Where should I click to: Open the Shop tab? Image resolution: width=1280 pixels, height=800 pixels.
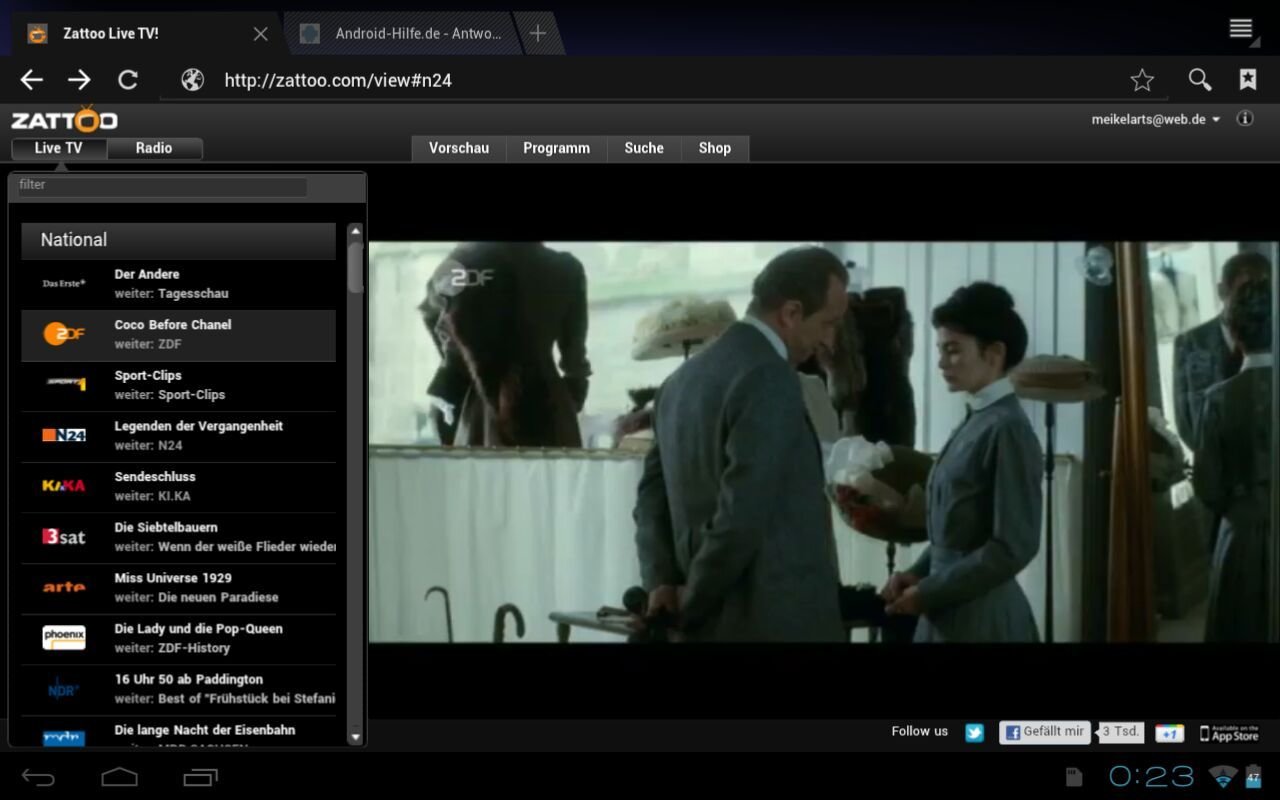[x=715, y=148]
